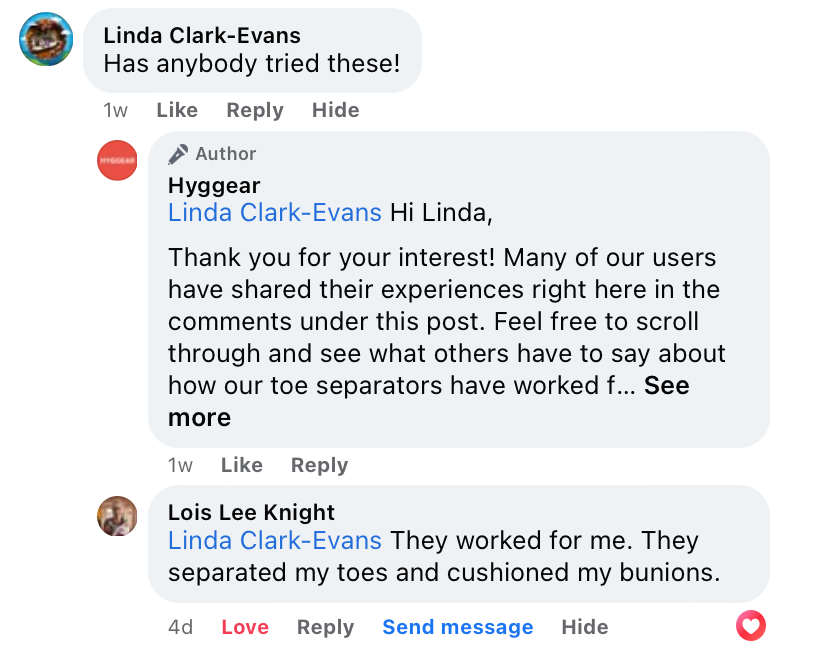
Task: Like the Hyggear author reply
Action: tap(241, 465)
